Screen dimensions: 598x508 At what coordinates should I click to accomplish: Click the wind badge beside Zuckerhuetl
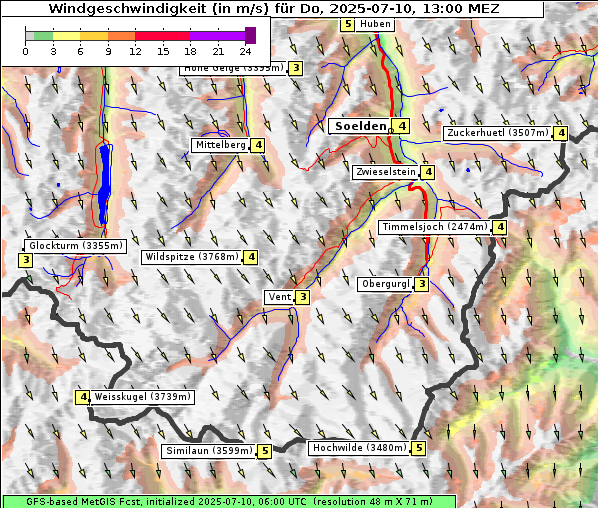[561, 133]
